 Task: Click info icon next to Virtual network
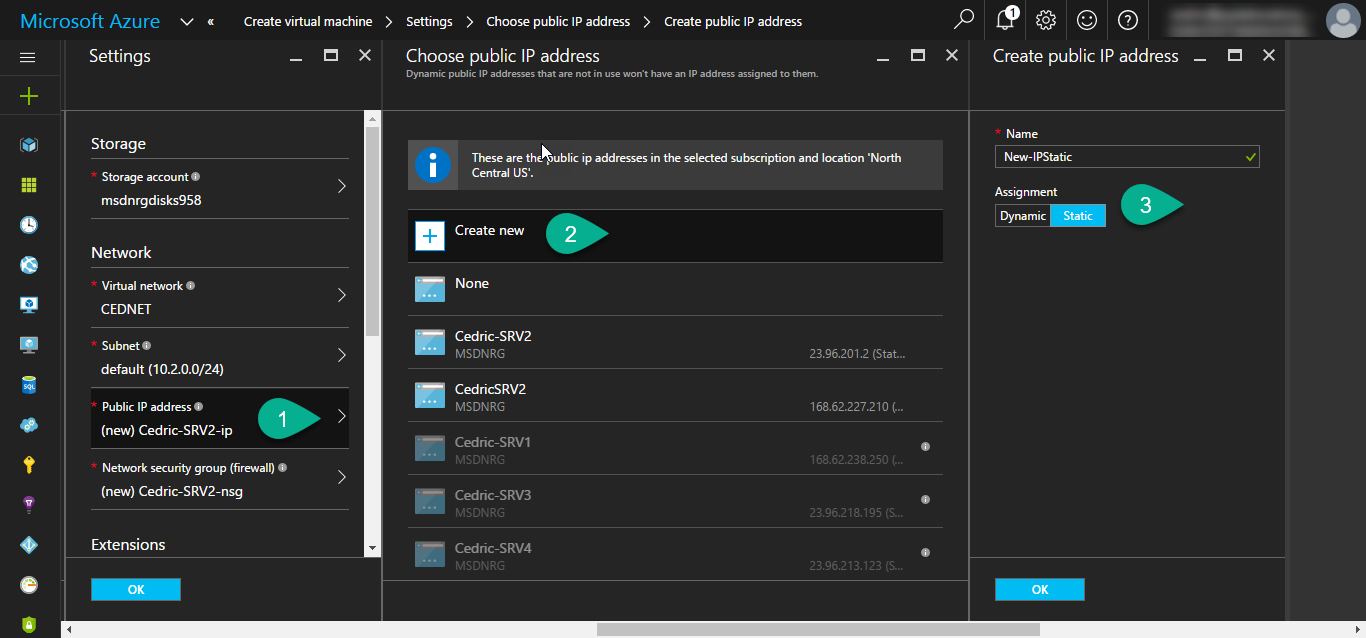pos(190,285)
